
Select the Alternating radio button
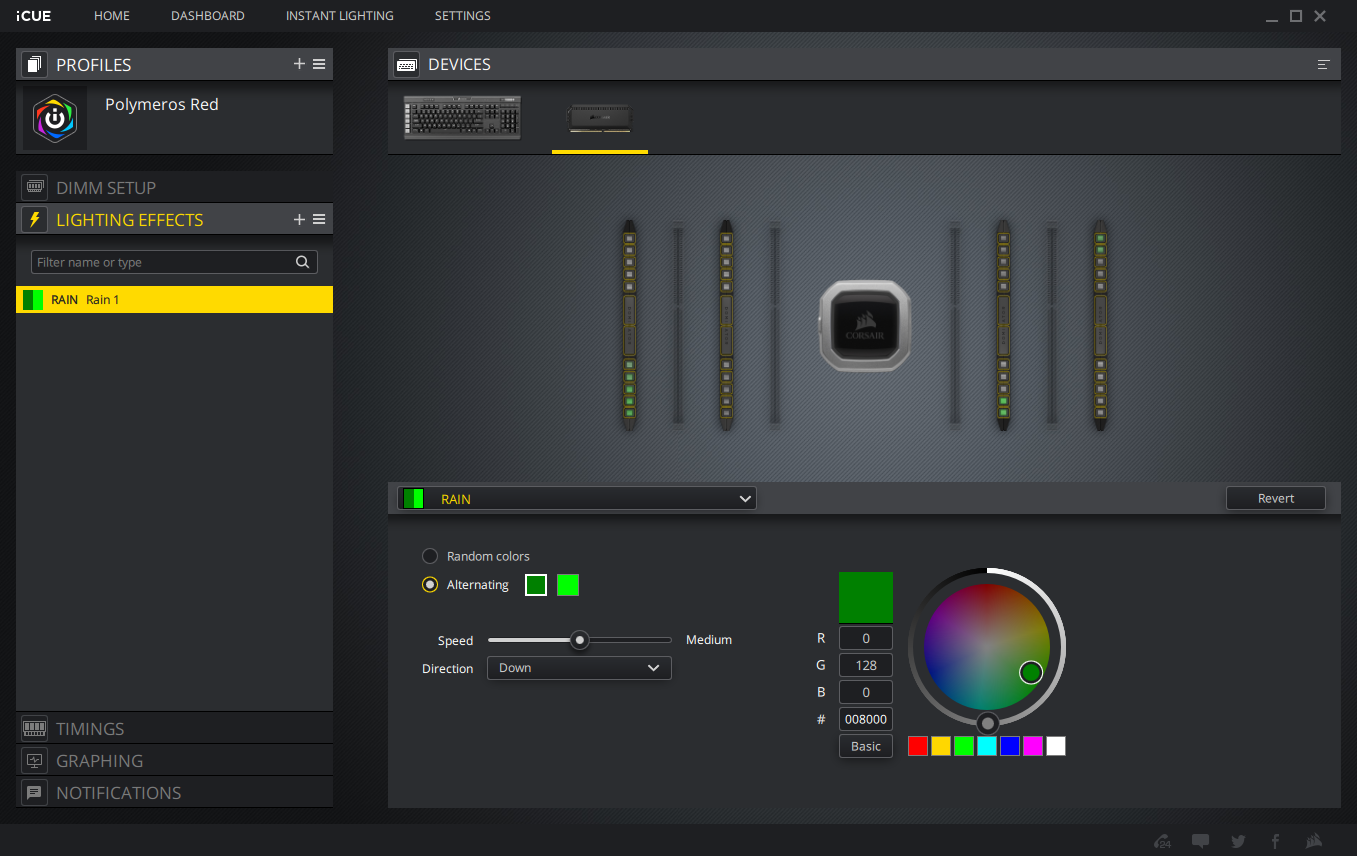click(430, 585)
